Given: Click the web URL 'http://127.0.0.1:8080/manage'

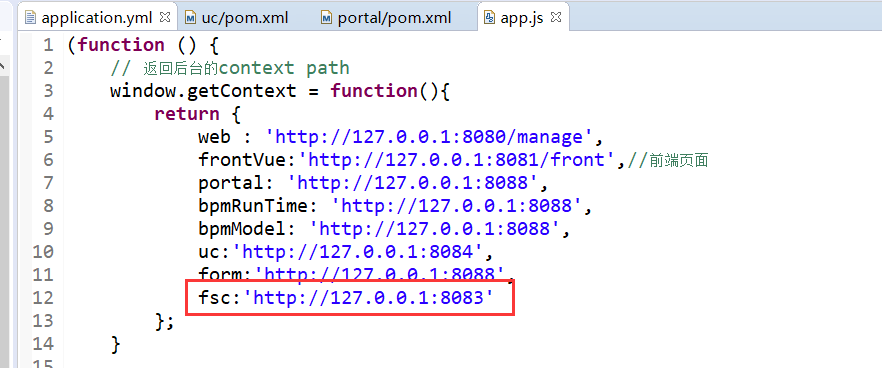Looking at the screenshot, I should tap(429, 137).
